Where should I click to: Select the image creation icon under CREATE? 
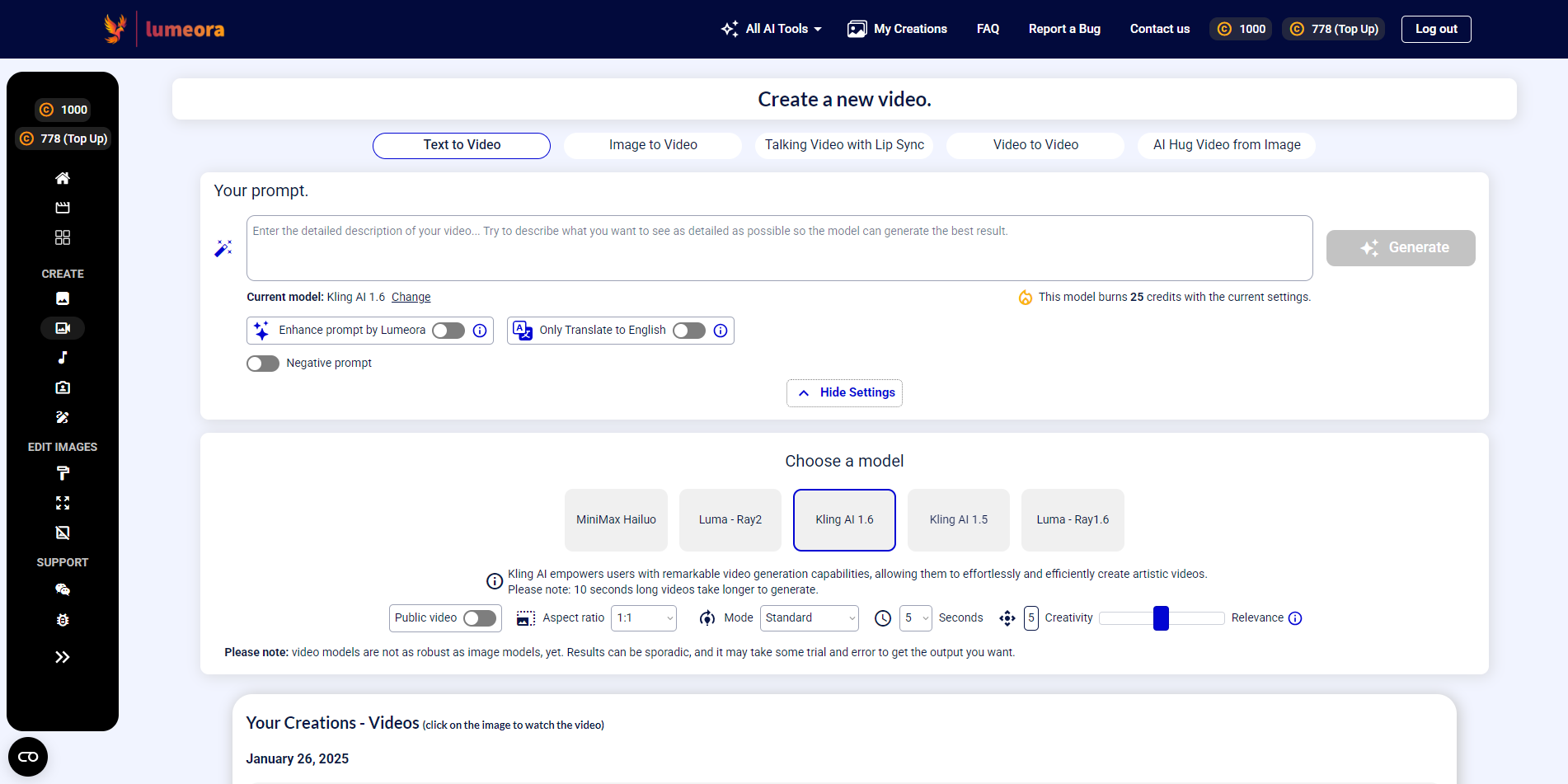click(63, 298)
